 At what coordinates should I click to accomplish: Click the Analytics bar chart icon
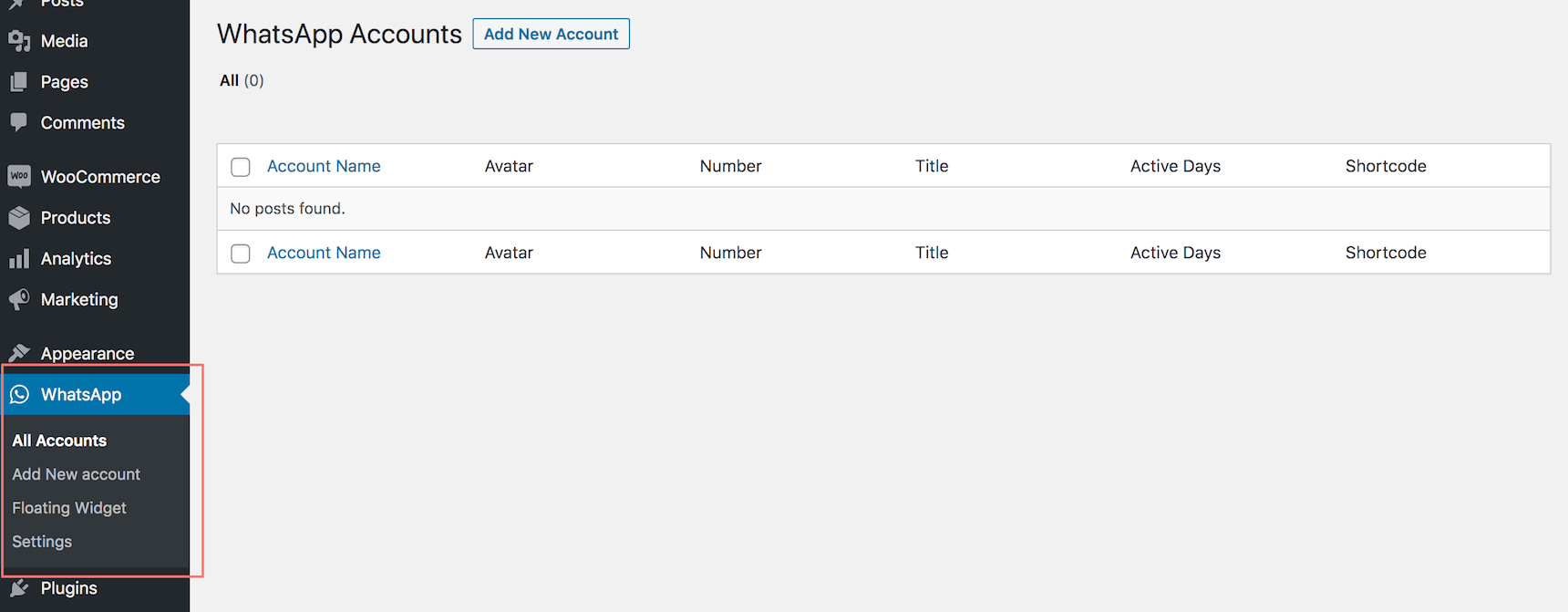(x=19, y=259)
